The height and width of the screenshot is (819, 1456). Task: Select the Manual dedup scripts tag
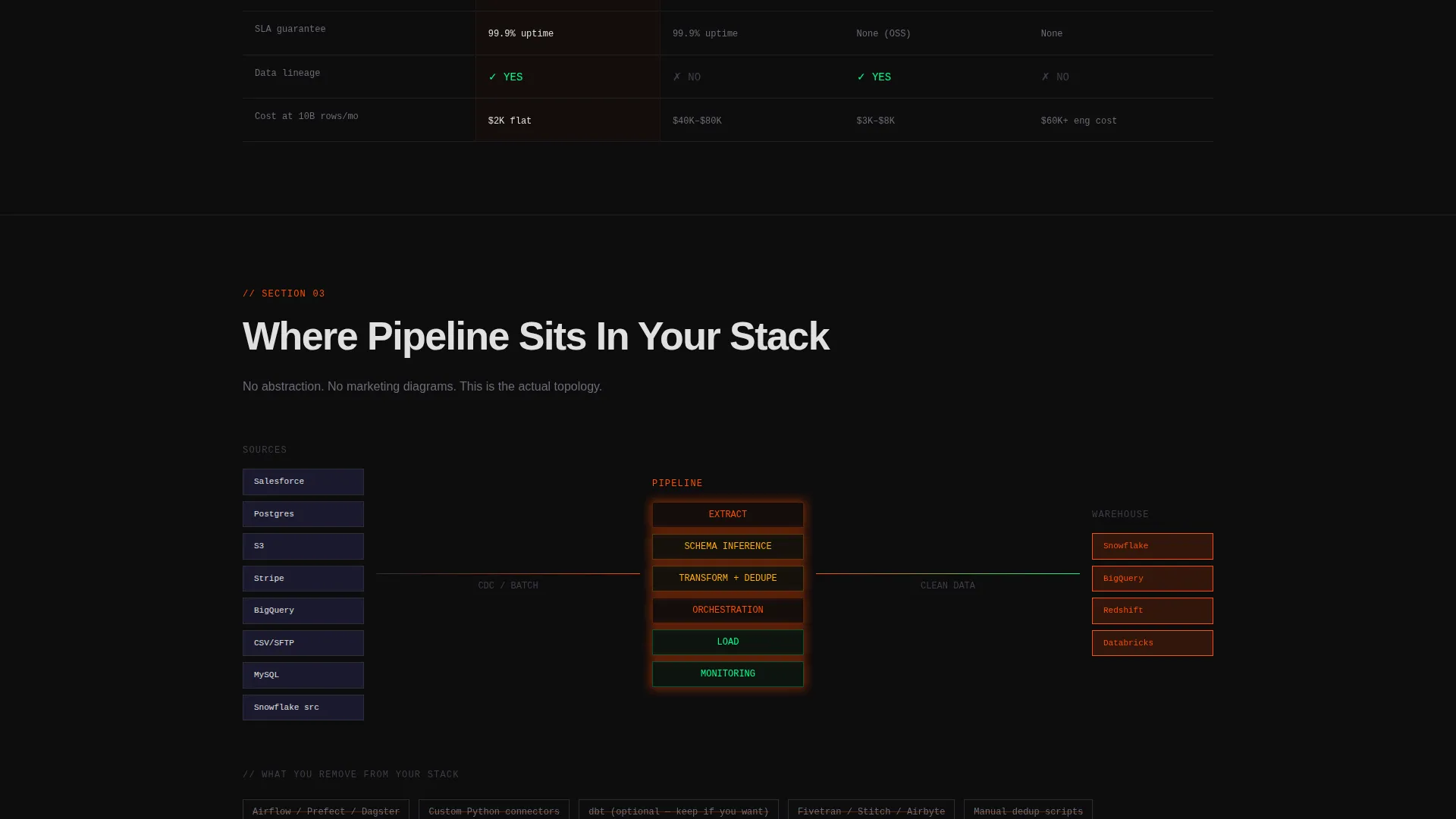pyautogui.click(x=1028, y=810)
